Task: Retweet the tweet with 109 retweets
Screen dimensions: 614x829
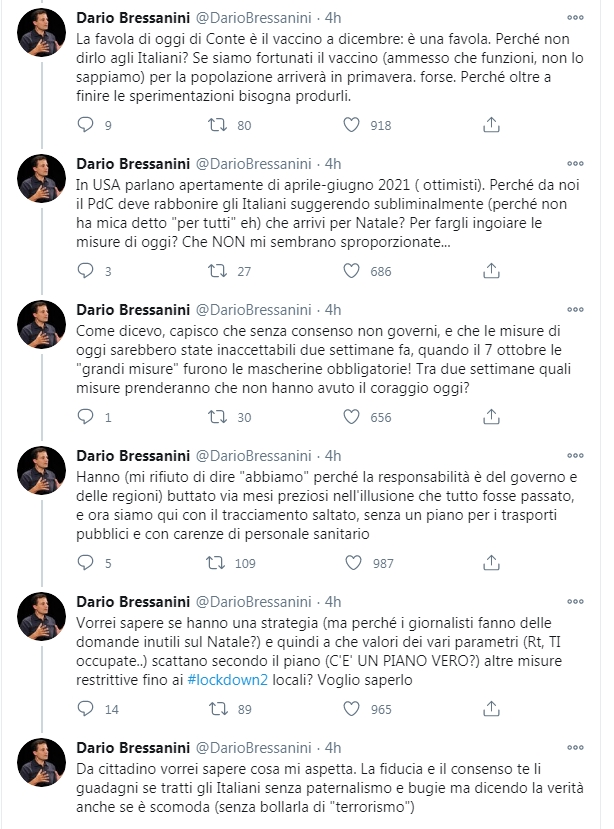Action: 215,563
